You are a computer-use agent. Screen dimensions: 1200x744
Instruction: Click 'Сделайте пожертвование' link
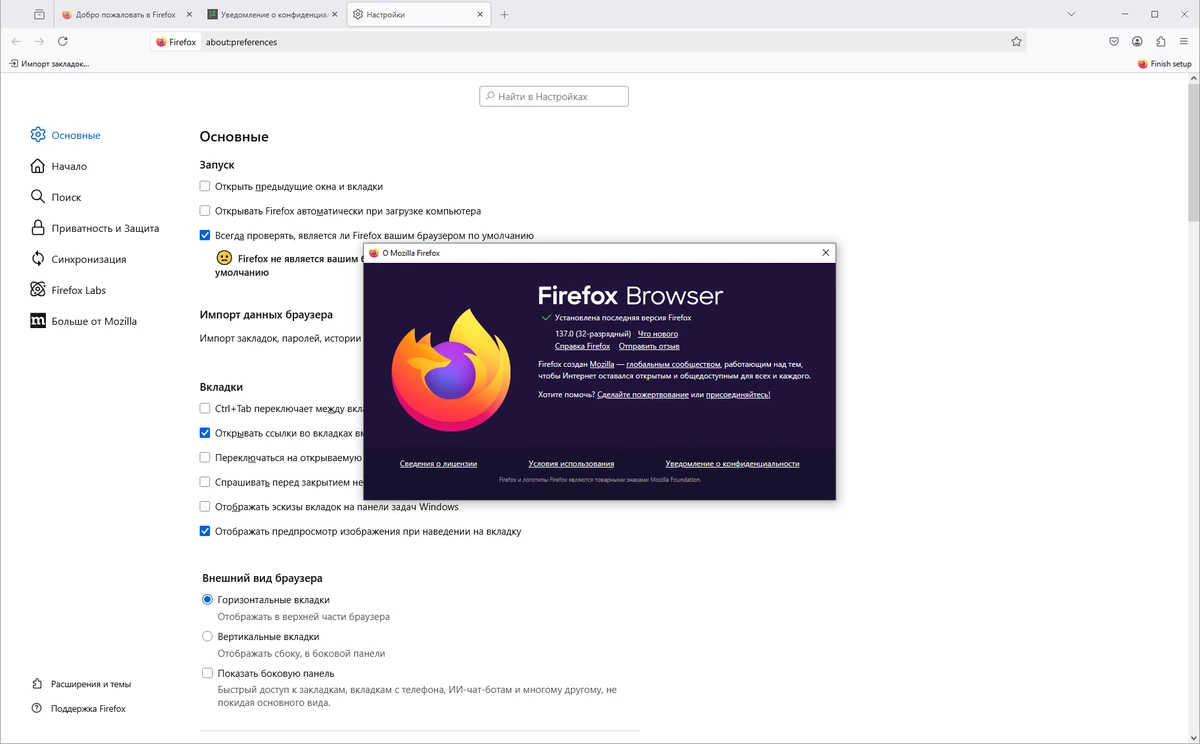click(x=643, y=395)
